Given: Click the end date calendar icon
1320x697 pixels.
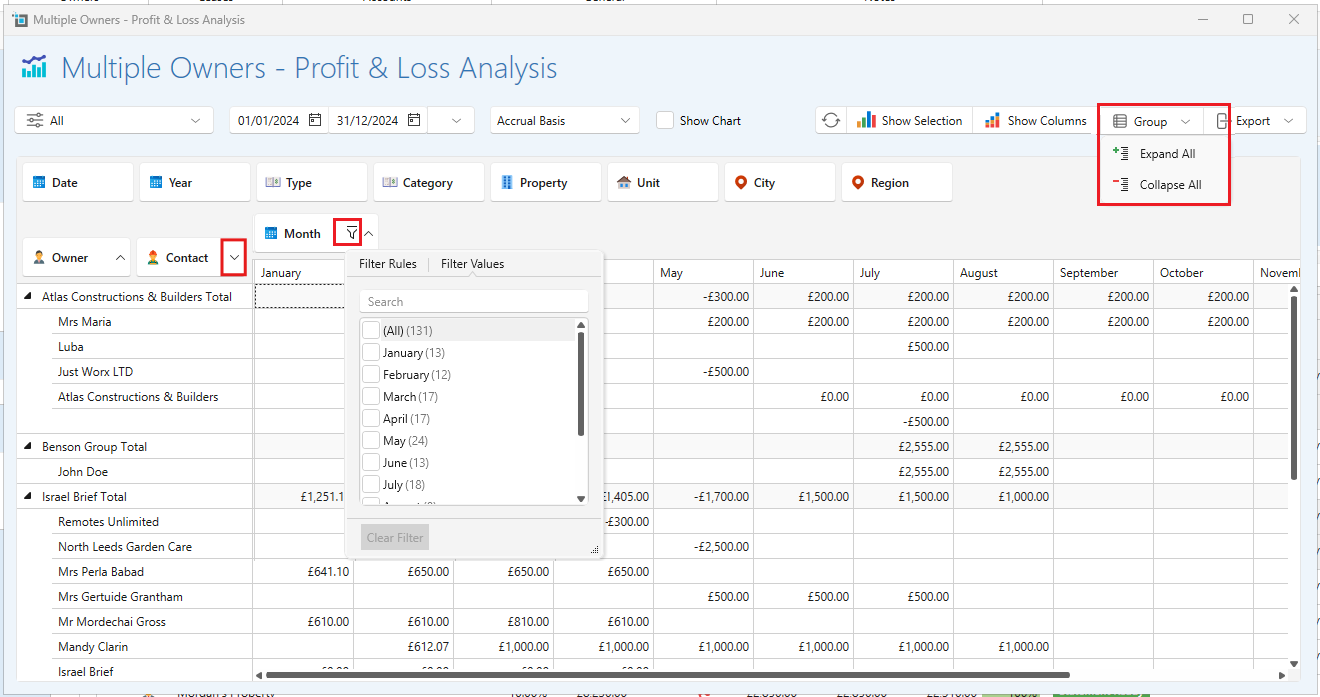Looking at the screenshot, I should [x=414, y=120].
